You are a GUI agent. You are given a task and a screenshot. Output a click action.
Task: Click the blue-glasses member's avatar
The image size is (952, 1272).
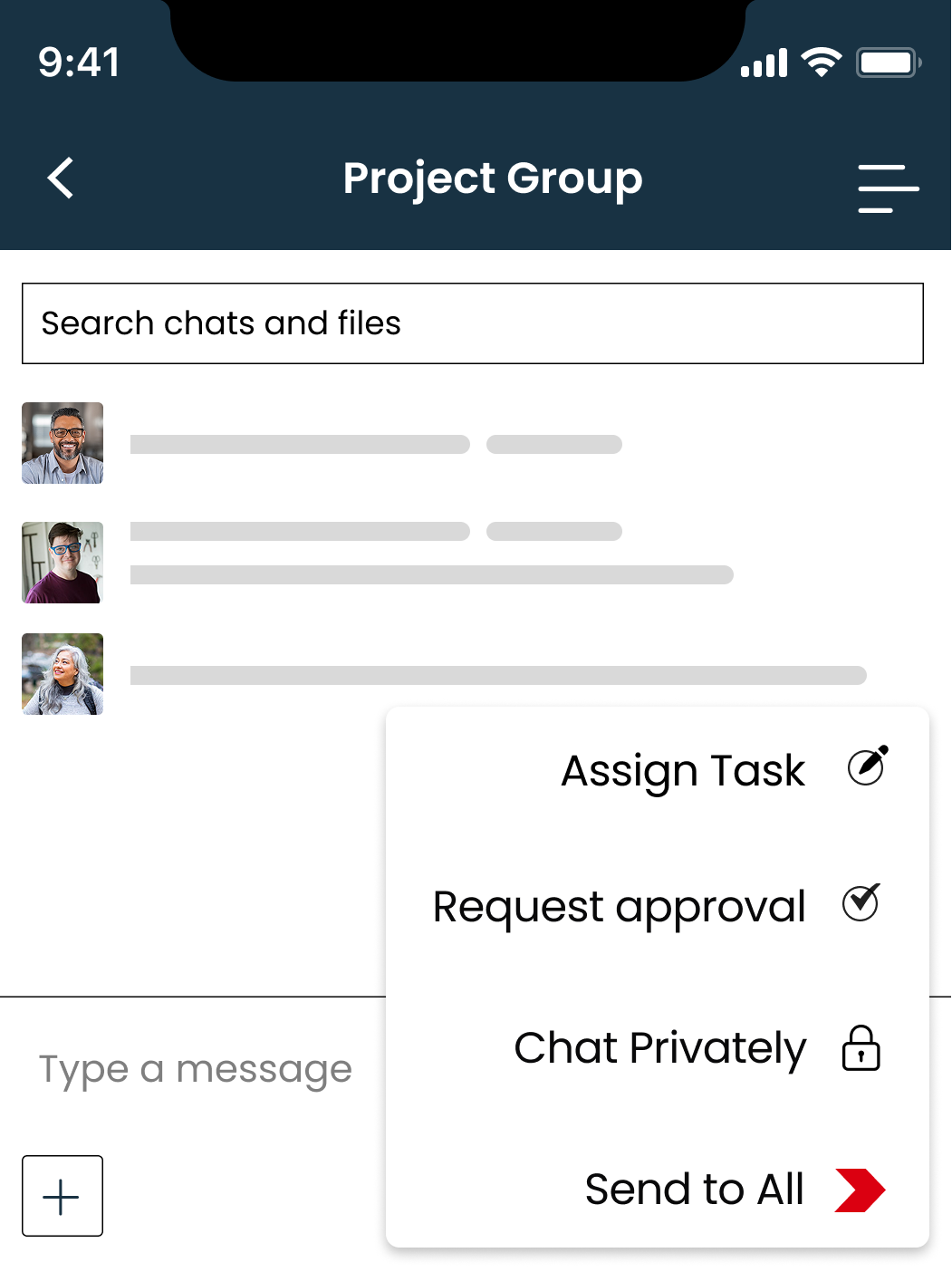pyautogui.click(x=62, y=563)
